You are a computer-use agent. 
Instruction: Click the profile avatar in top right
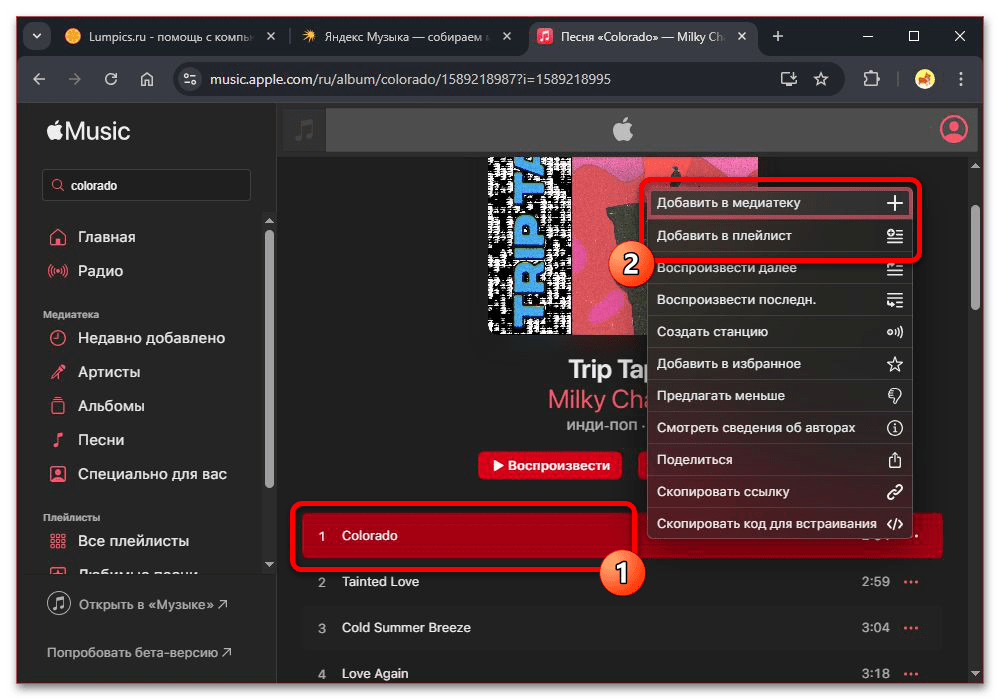953,128
